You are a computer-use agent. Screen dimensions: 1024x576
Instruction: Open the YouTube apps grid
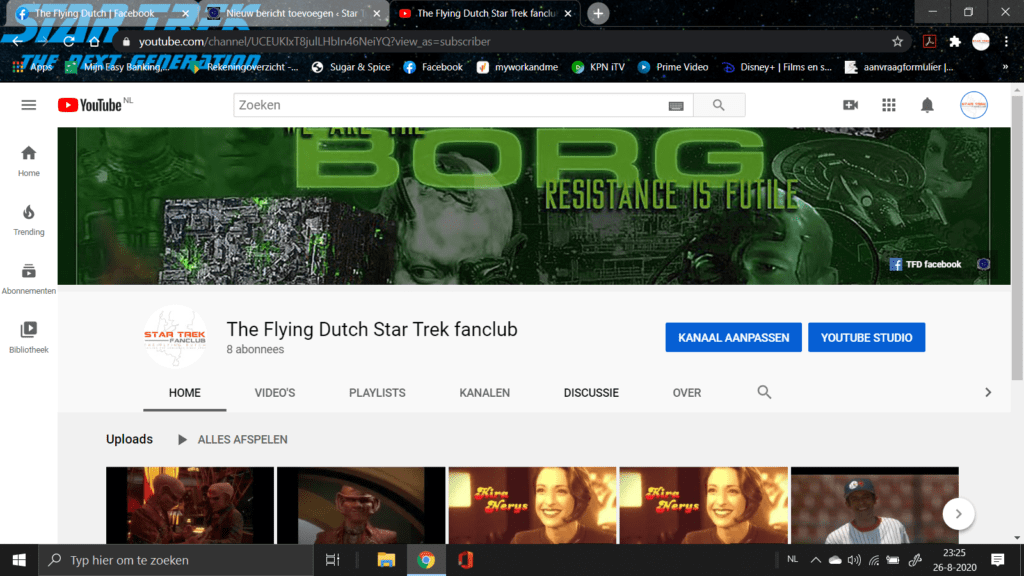[x=889, y=105]
